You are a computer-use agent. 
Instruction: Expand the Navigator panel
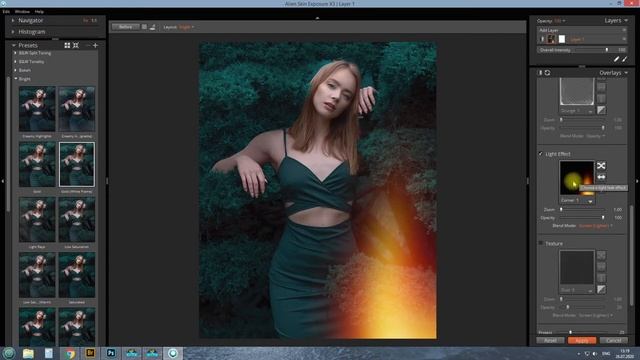13,20
